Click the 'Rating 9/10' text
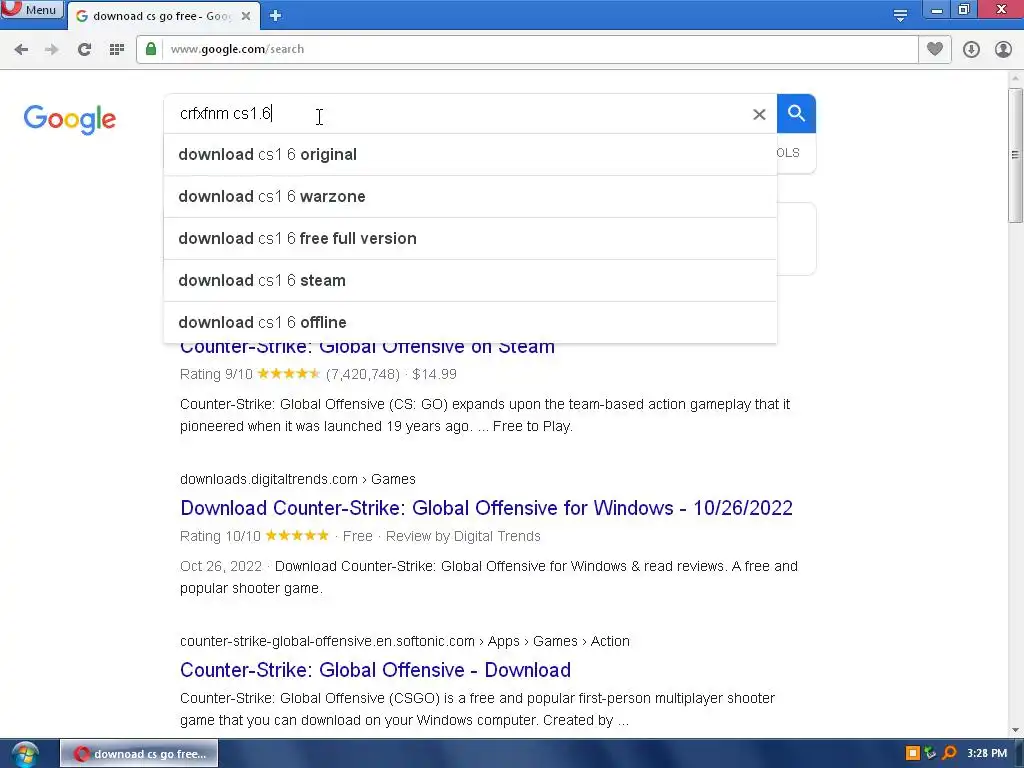Viewport: 1024px width, 768px height. tap(216, 374)
